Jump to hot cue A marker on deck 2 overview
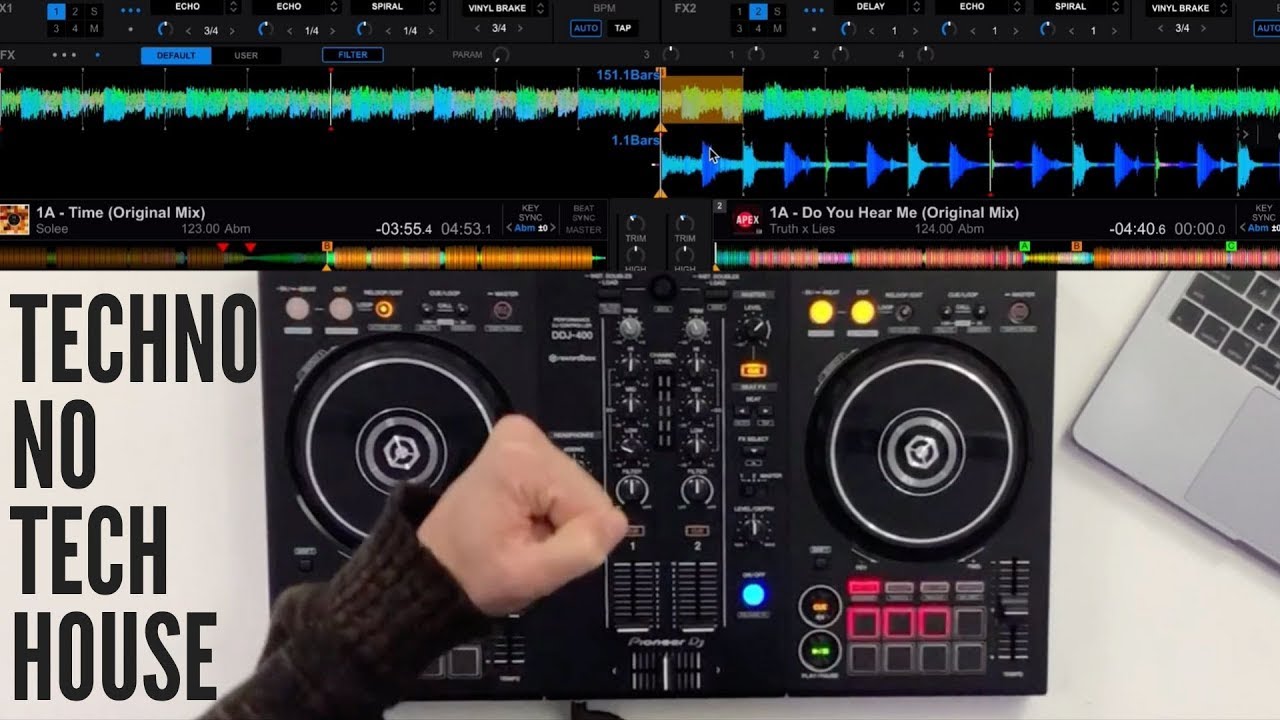 1024,245
